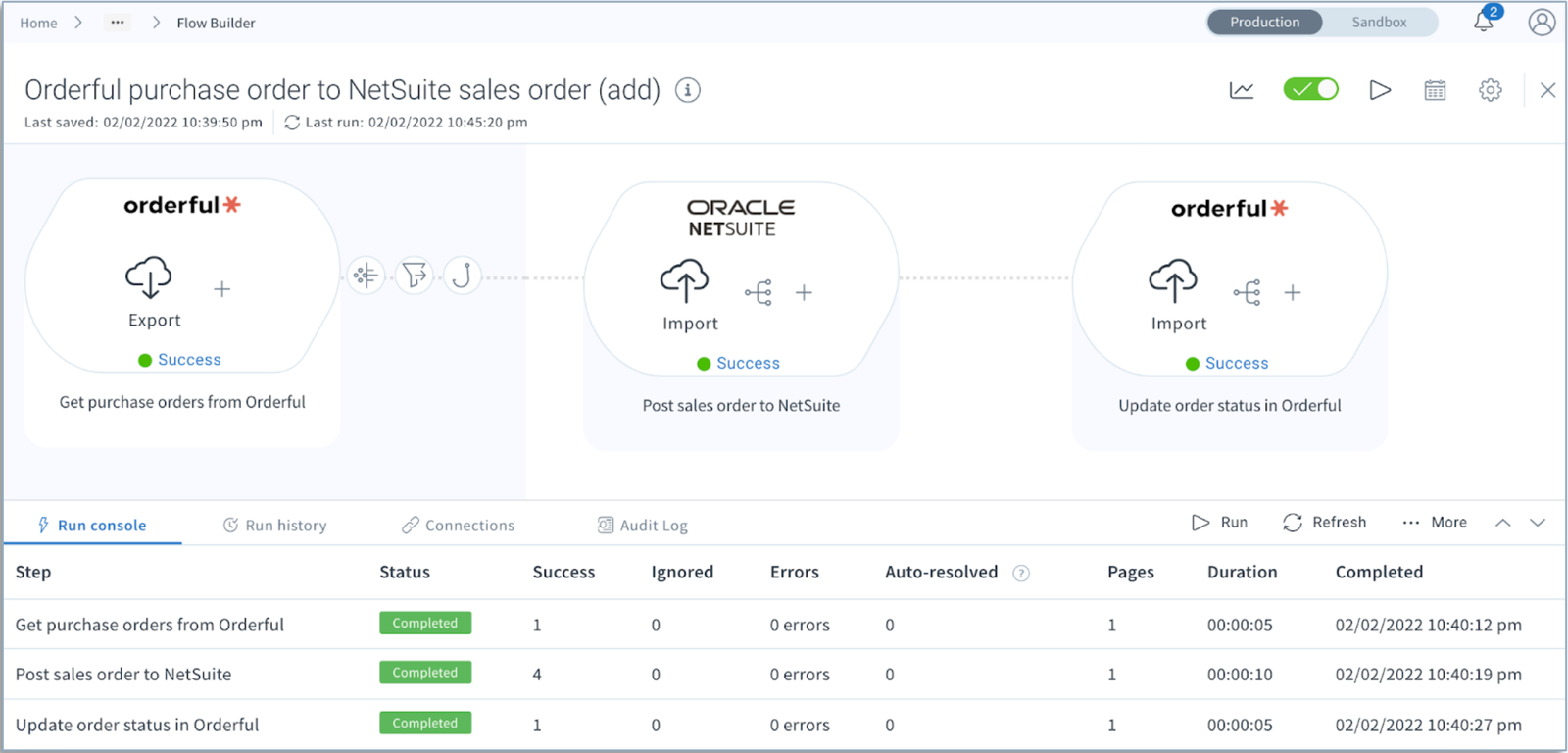The width and height of the screenshot is (1568, 753).
Task: Close the Flow Builder with X icon
Action: pyautogui.click(x=1548, y=90)
